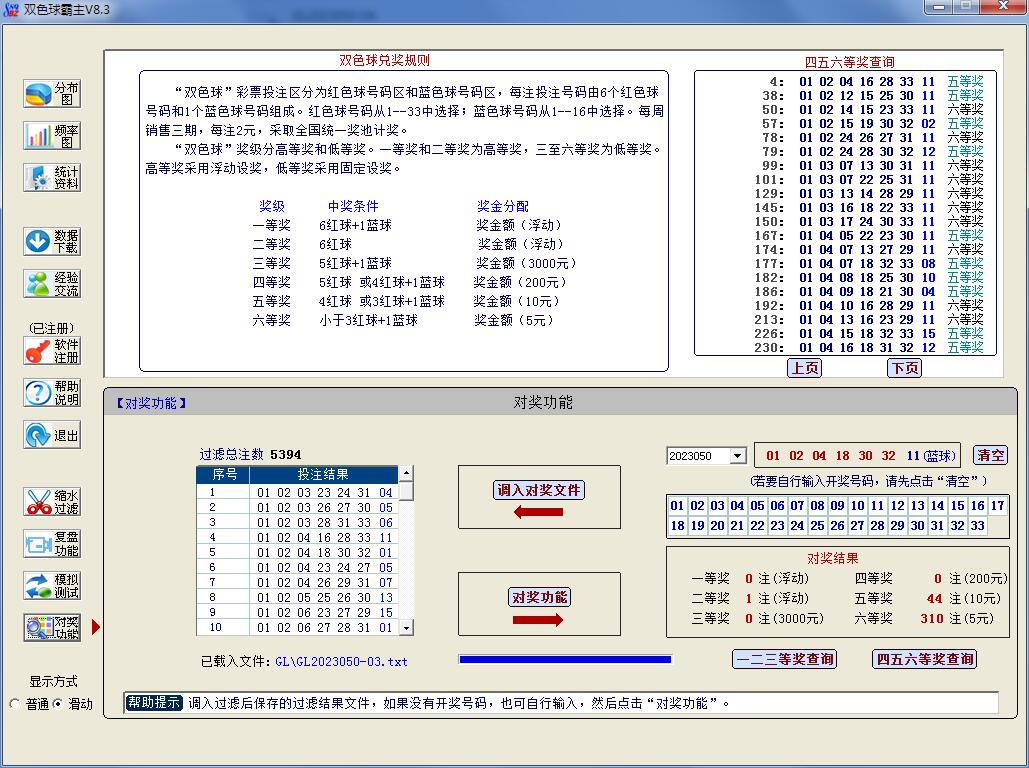The image size is (1029, 768).
Task: Select the 普通 display mode radio button
Action: pos(15,704)
